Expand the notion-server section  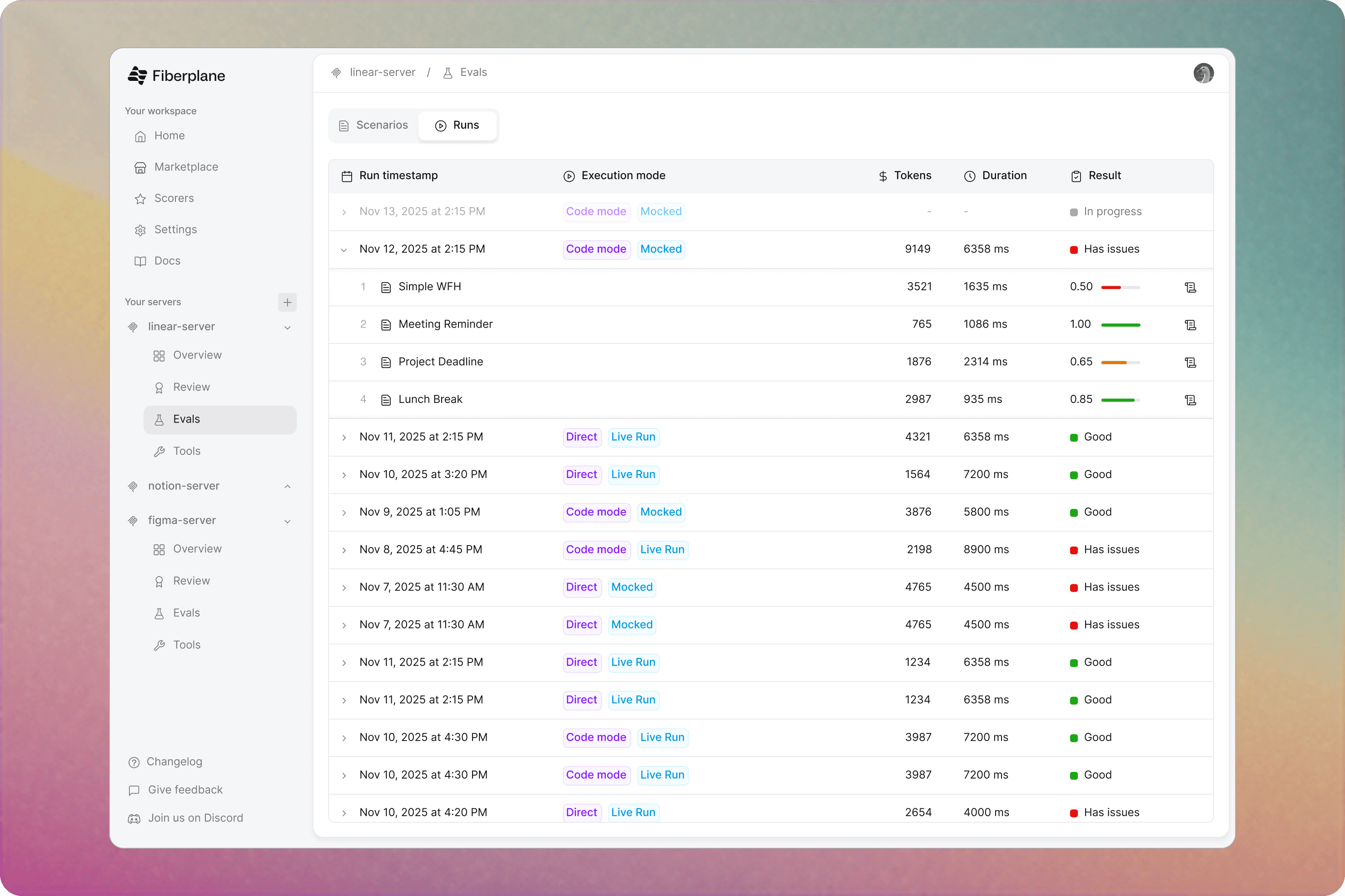pos(287,486)
